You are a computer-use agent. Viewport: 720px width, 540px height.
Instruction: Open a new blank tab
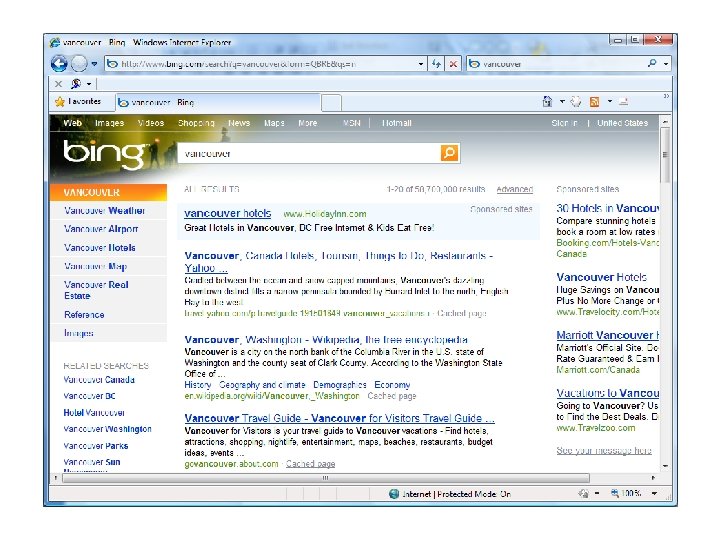[331, 102]
